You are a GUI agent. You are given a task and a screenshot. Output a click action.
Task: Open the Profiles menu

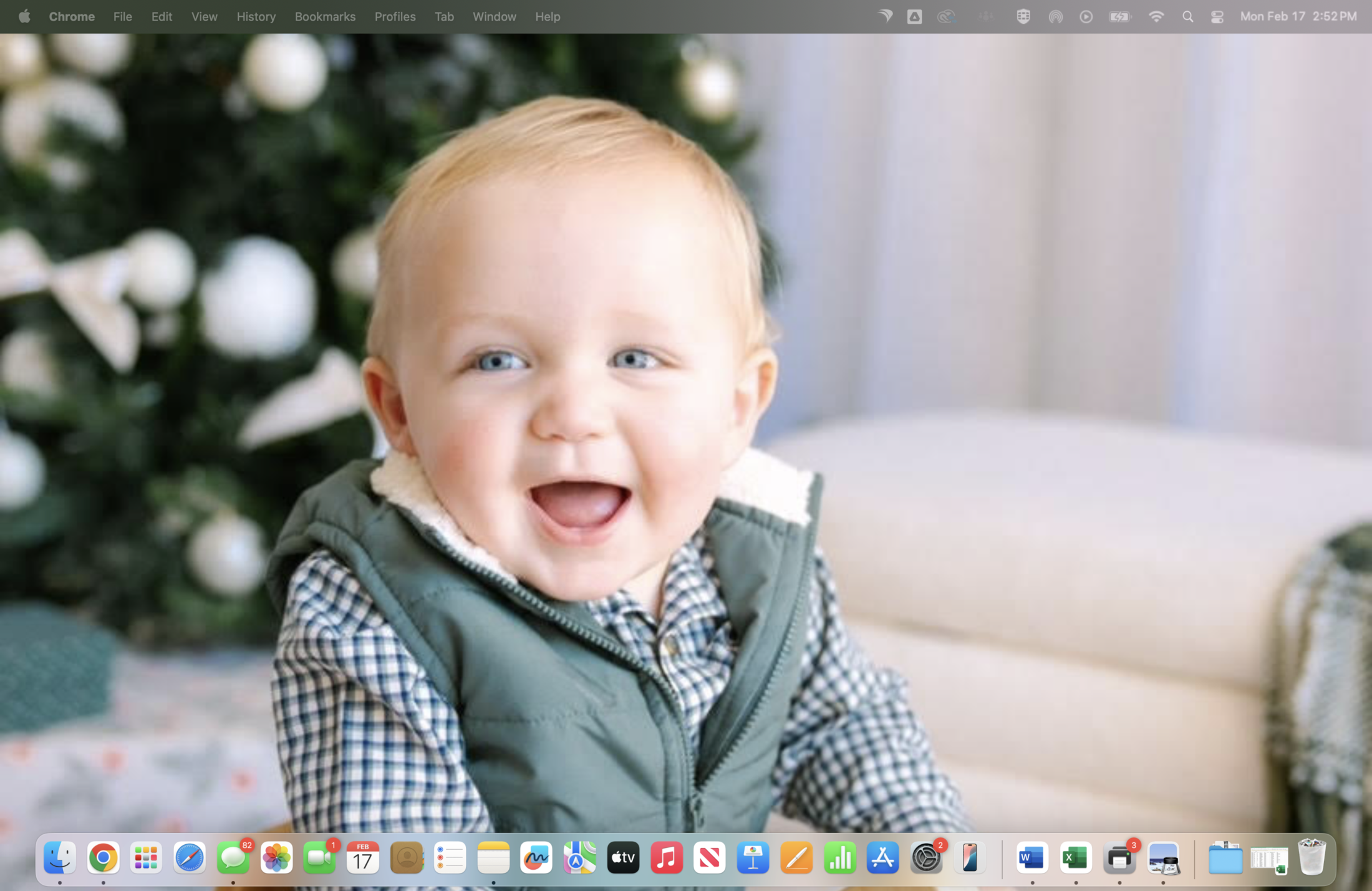(395, 17)
